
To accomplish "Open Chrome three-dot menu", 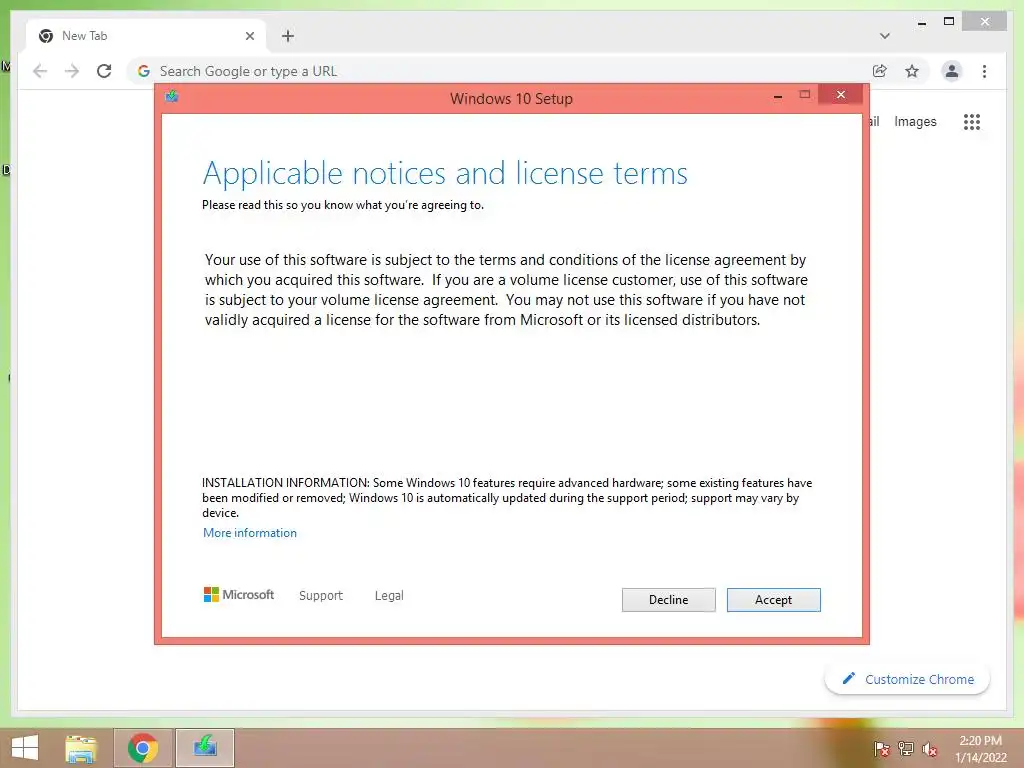I will [x=984, y=71].
